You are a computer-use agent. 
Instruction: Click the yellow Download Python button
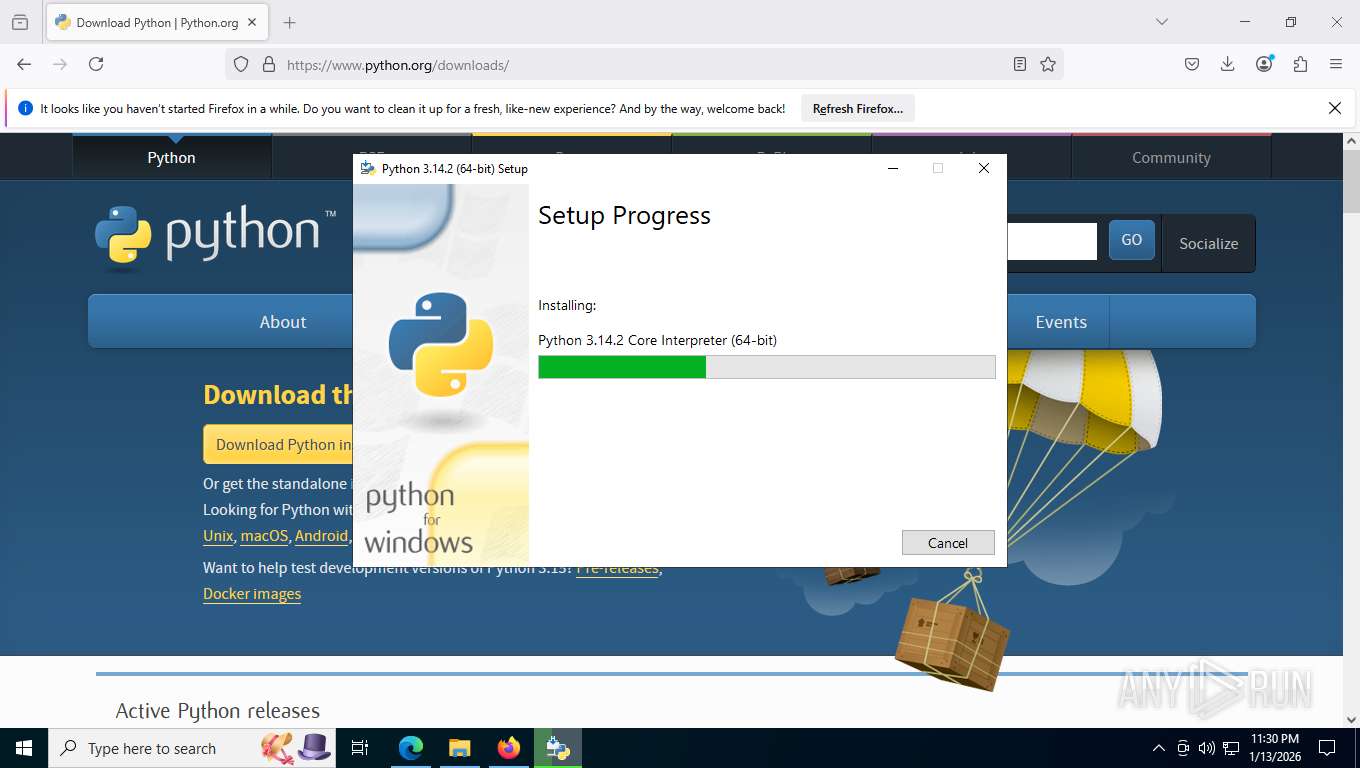click(279, 444)
